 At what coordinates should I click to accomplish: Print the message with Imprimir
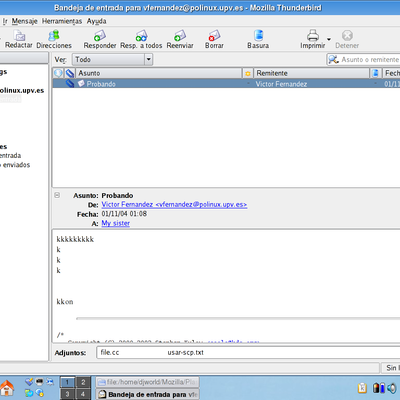[312, 39]
